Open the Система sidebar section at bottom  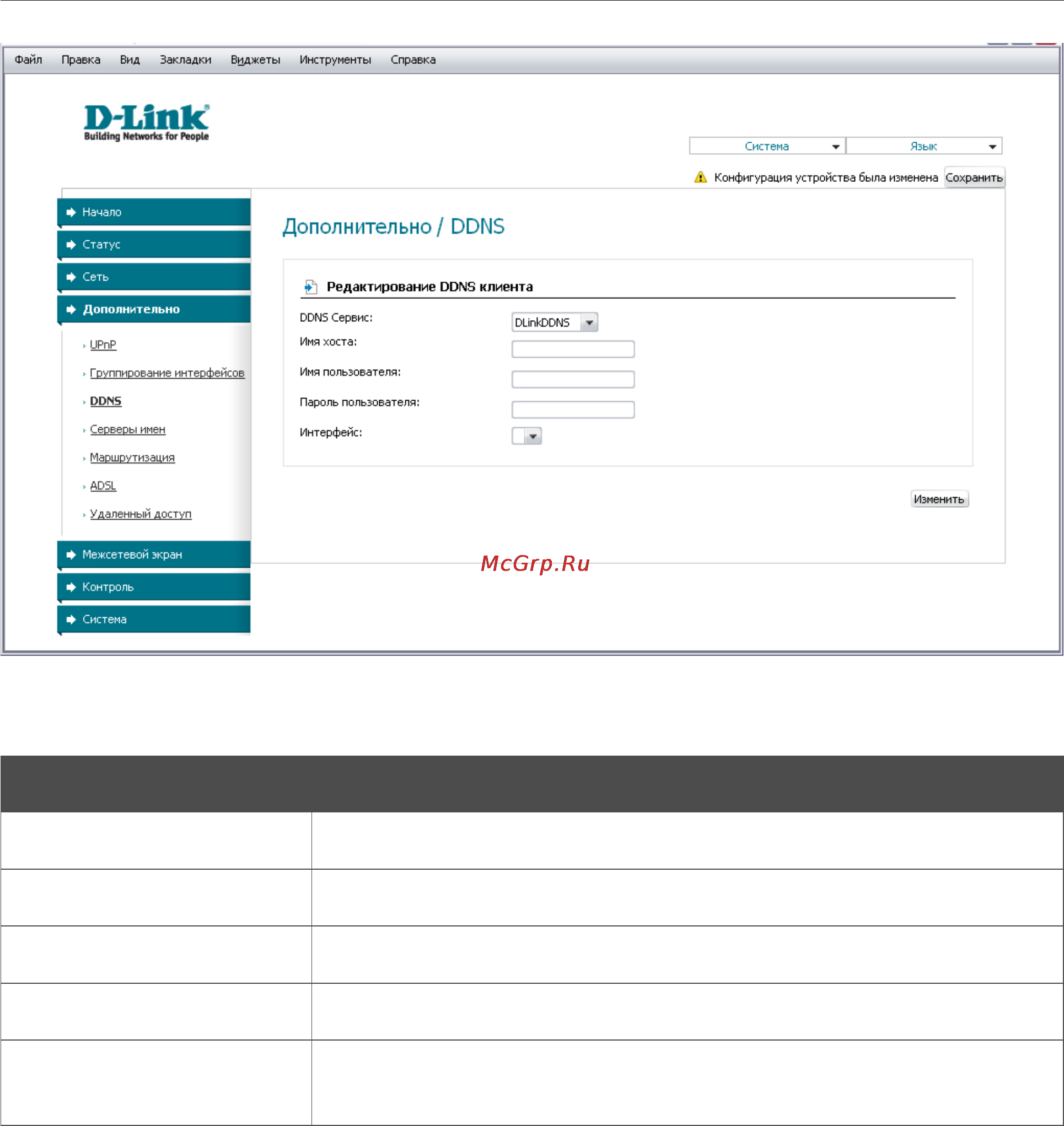coord(154,619)
